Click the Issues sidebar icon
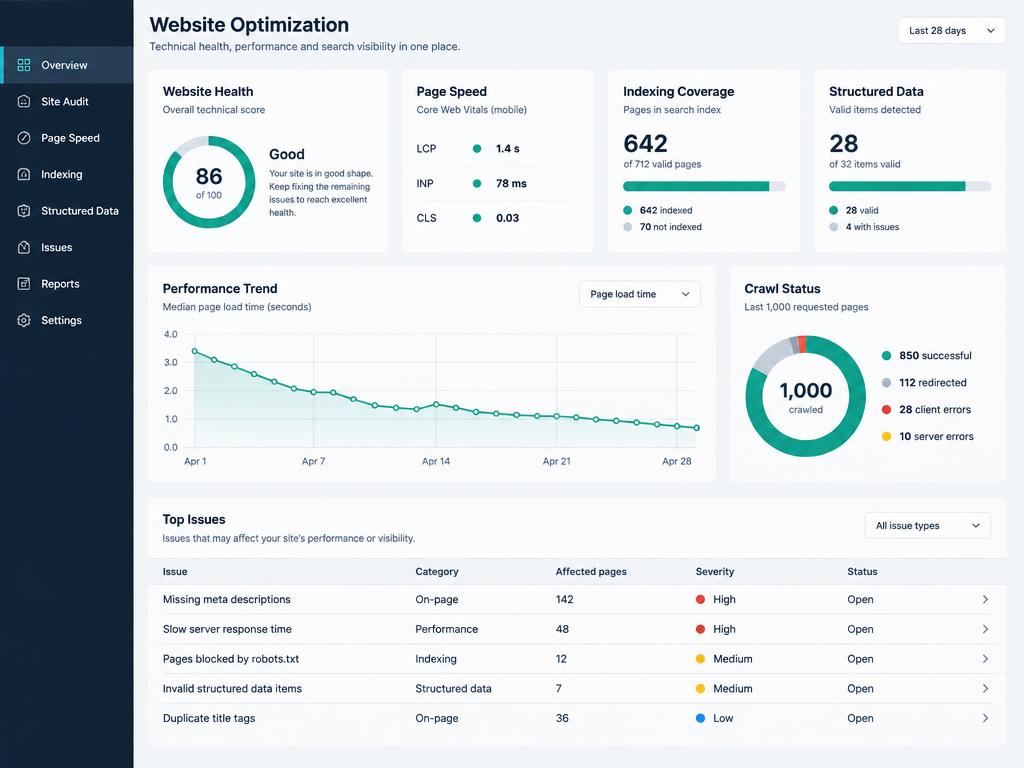This screenshot has height=768, width=1024. pos(24,248)
